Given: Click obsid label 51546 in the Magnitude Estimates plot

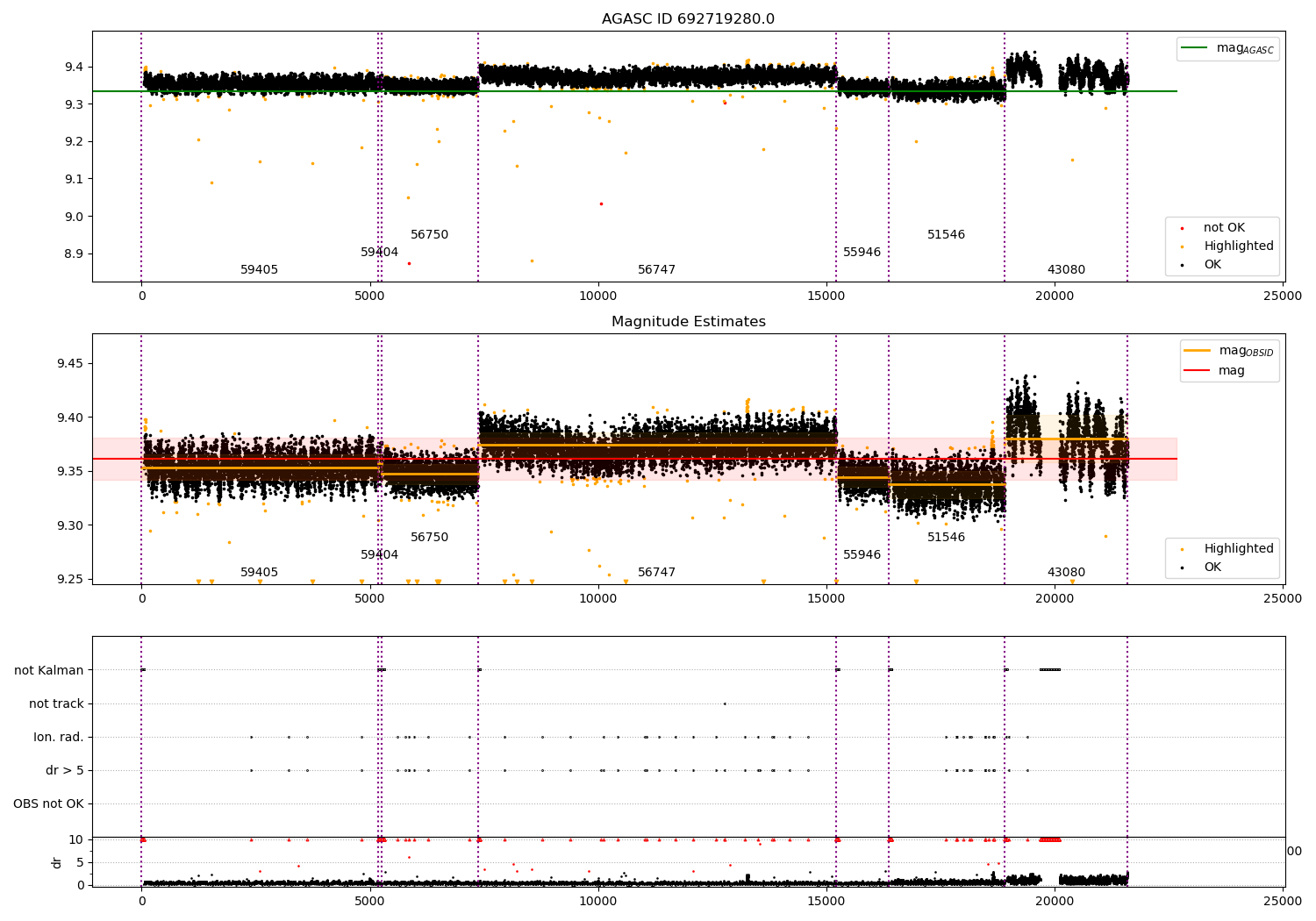Looking at the screenshot, I should [x=946, y=538].
